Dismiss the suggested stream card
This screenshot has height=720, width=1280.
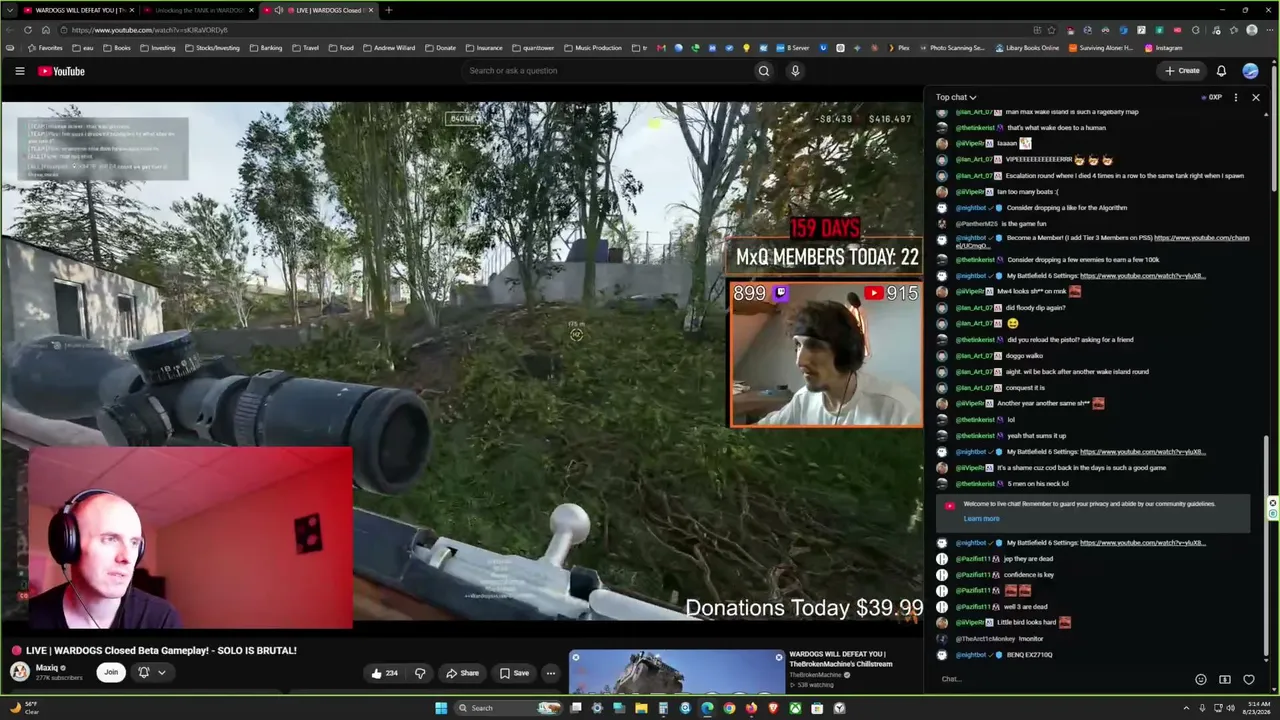pyautogui.click(x=779, y=657)
